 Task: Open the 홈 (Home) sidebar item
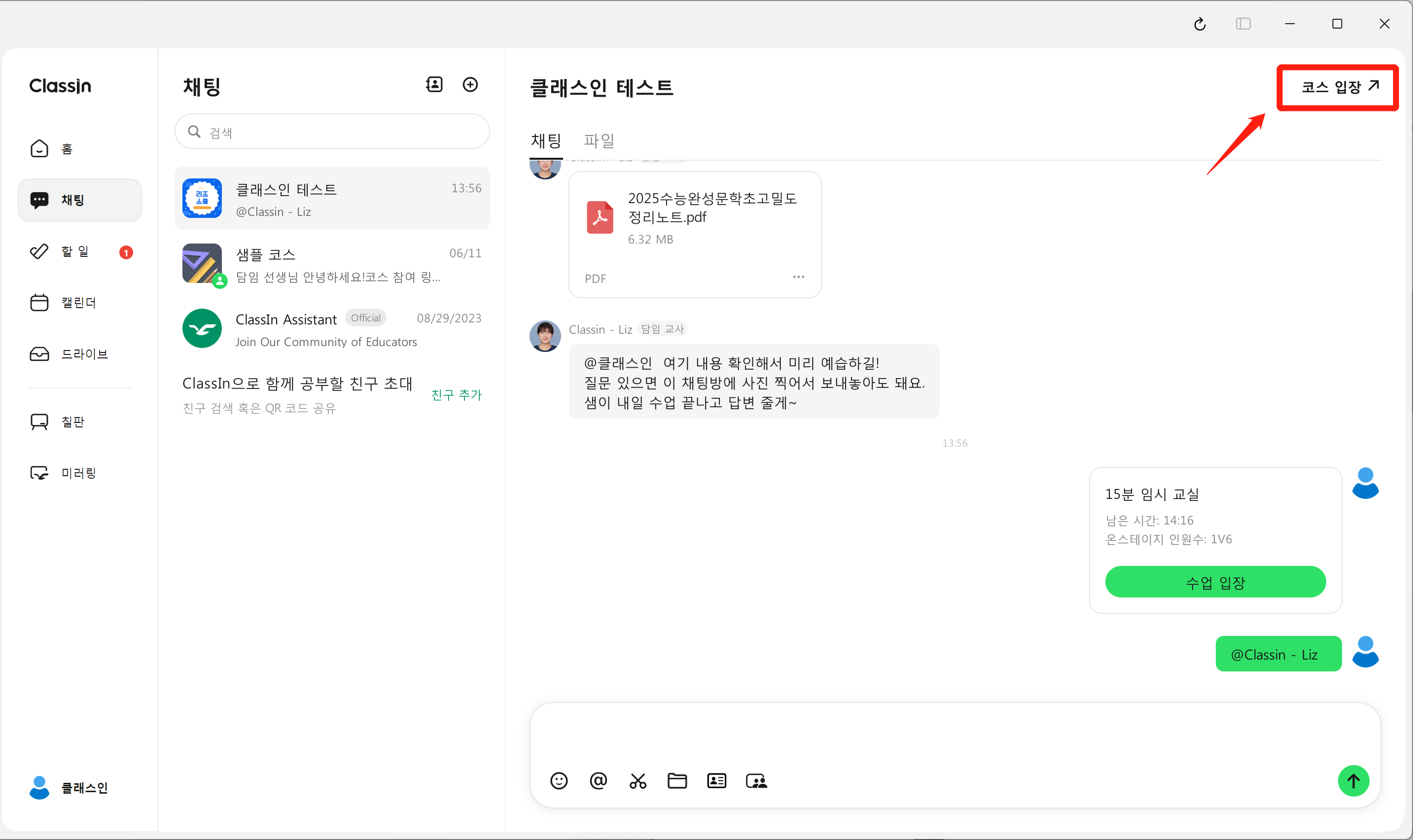pyautogui.click(x=79, y=149)
